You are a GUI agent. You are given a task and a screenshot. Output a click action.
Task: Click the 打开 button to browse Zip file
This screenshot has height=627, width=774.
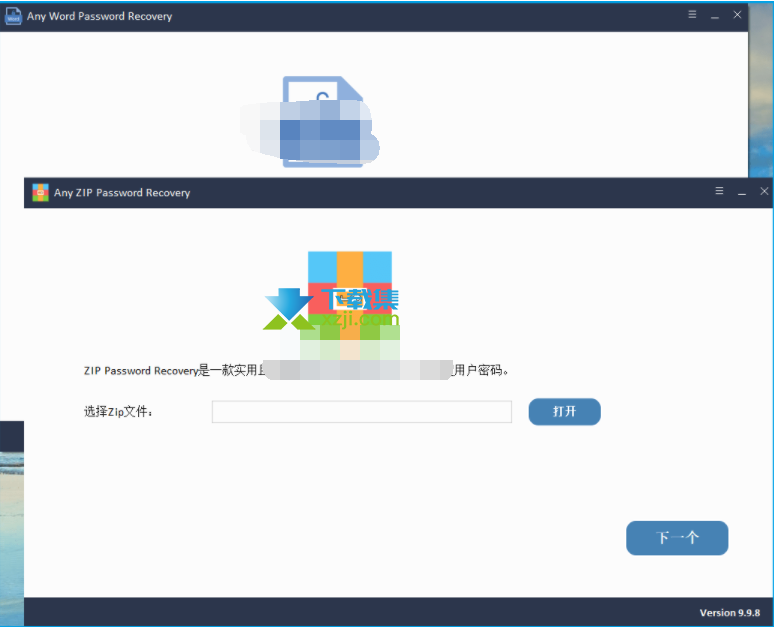(x=564, y=412)
